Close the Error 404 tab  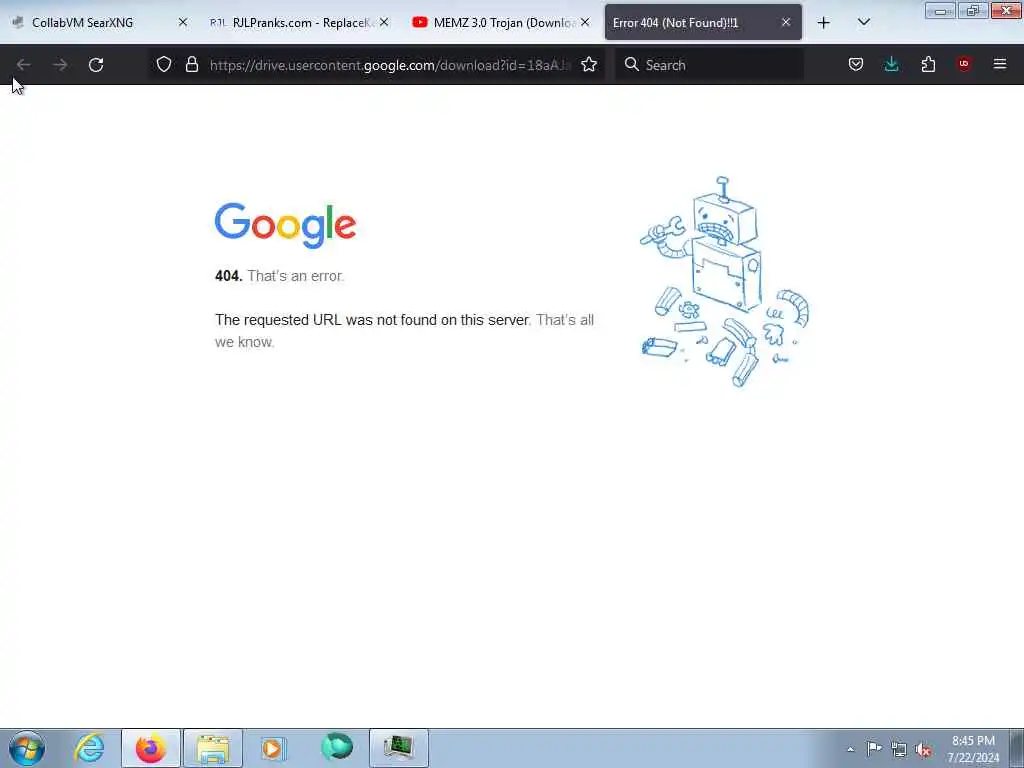(x=786, y=22)
